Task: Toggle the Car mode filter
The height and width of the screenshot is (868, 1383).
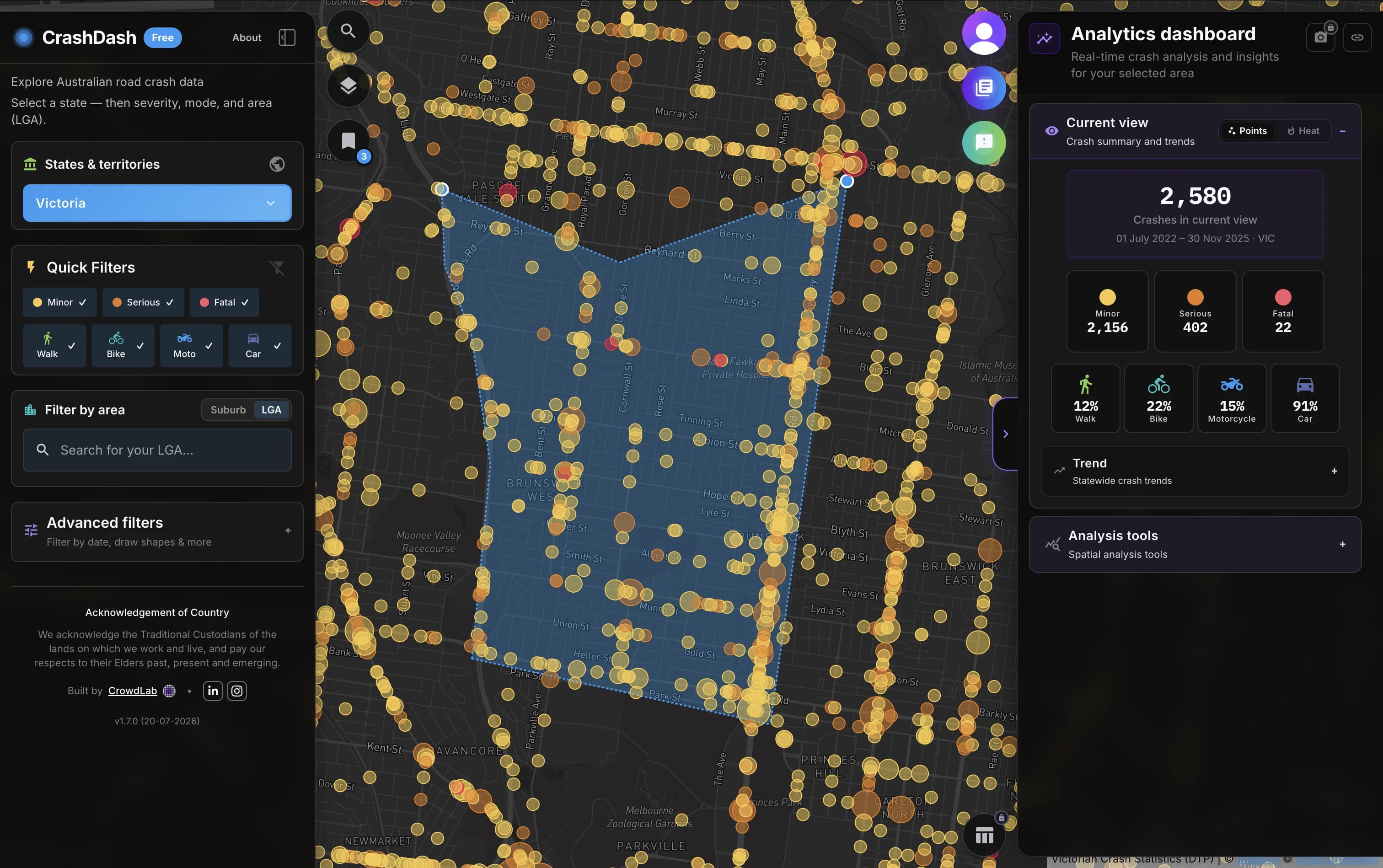Action: (x=260, y=346)
